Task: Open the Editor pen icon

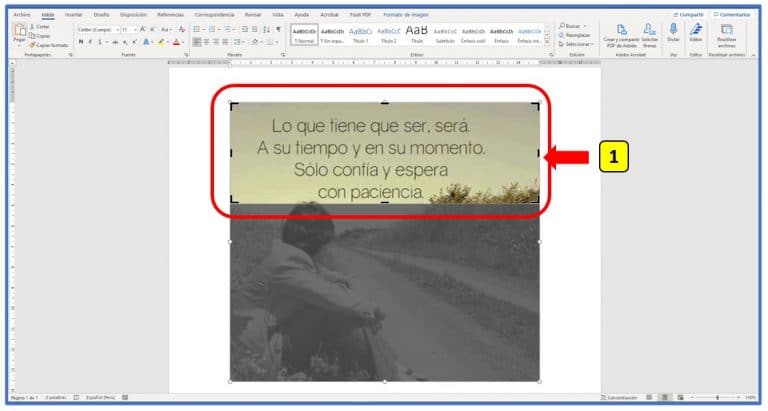Action: [696, 32]
